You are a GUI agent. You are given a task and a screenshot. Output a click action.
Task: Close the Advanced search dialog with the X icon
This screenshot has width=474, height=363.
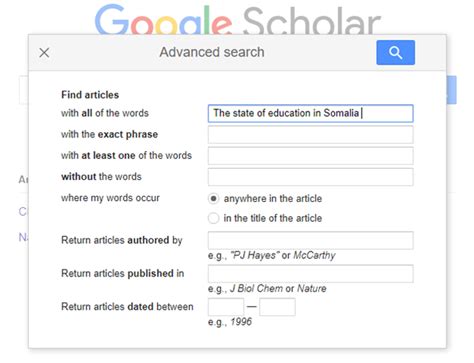pyautogui.click(x=44, y=53)
